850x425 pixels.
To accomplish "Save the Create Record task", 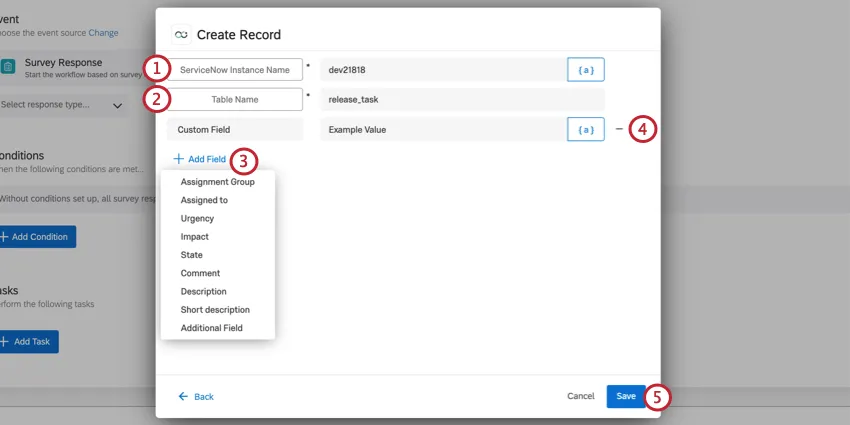I will [625, 396].
